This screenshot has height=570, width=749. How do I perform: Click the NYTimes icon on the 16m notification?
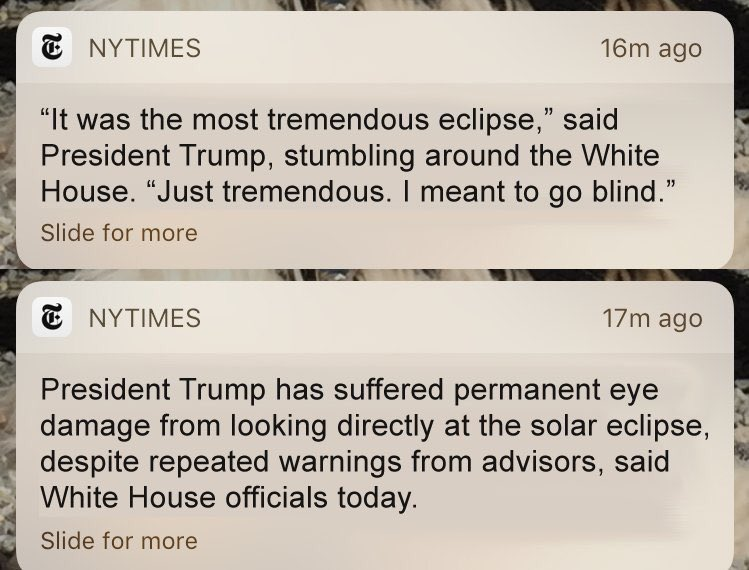tap(51, 48)
